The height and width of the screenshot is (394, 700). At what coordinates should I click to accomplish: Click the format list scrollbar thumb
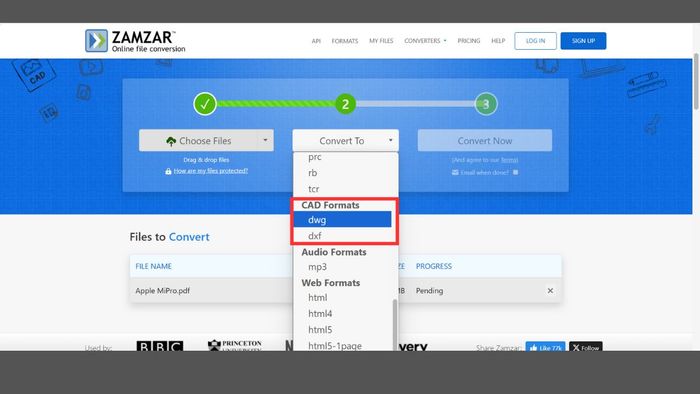pos(395,324)
